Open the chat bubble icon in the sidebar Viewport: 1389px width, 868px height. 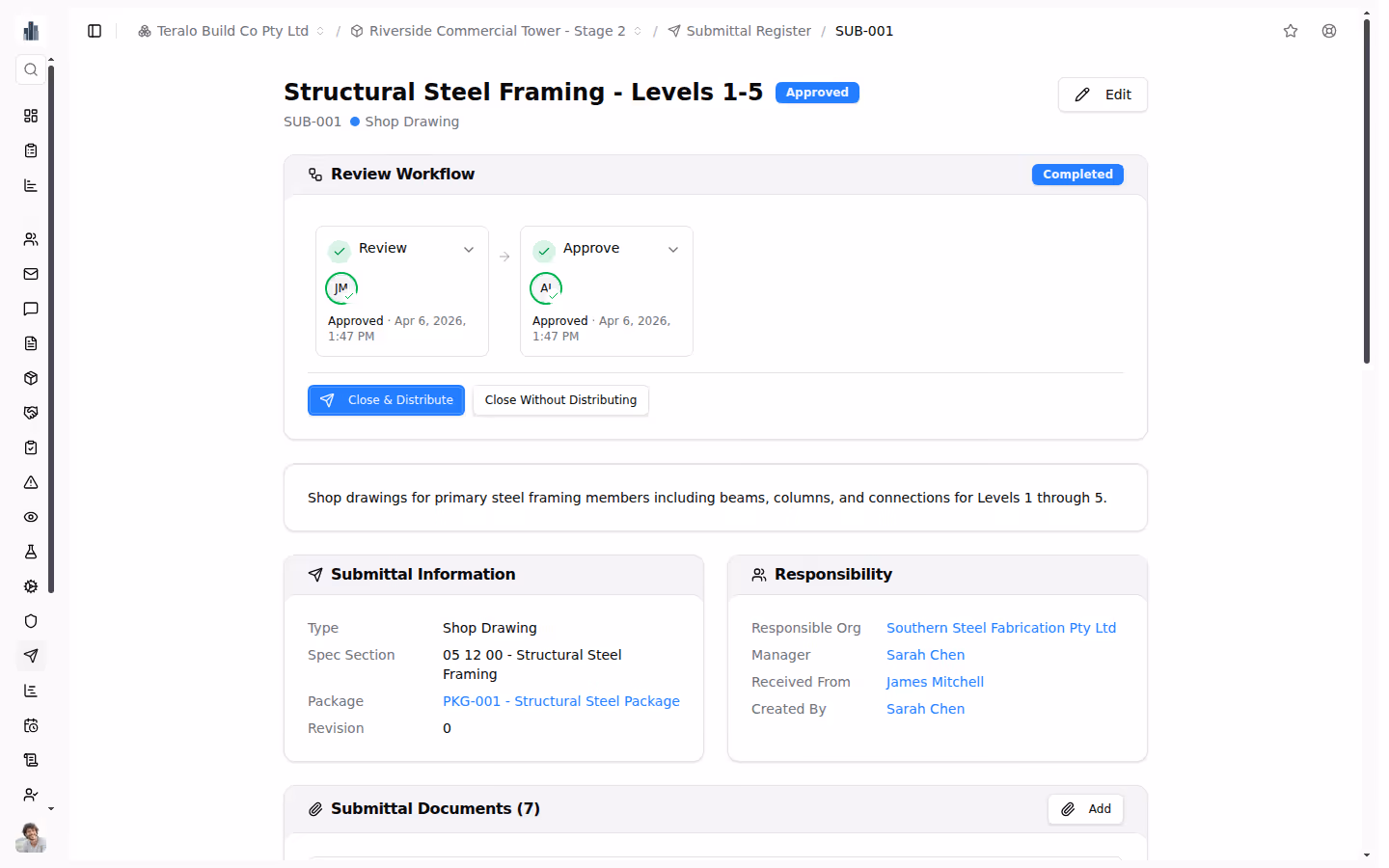point(31,309)
